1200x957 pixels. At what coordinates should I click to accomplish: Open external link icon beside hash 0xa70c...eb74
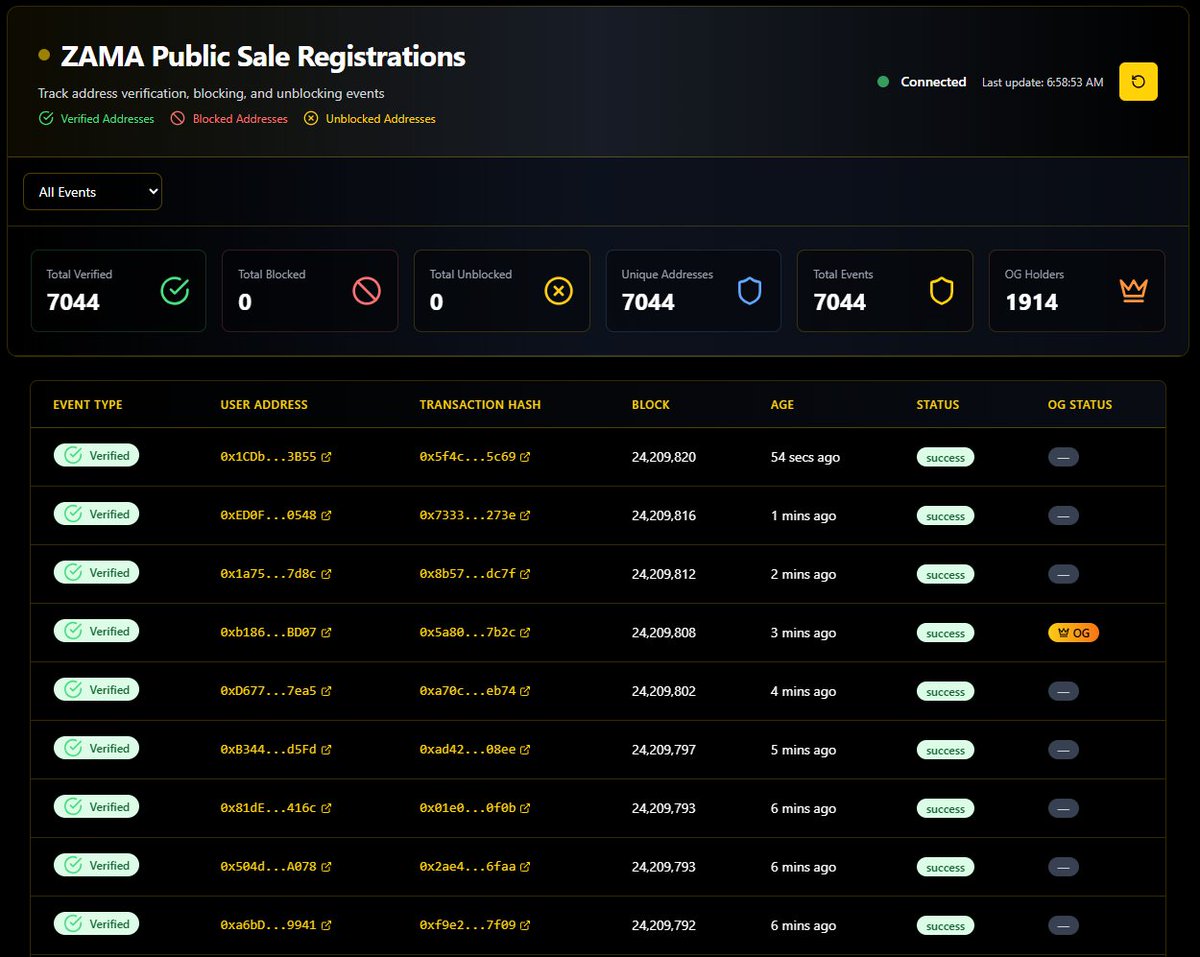pyautogui.click(x=525, y=691)
